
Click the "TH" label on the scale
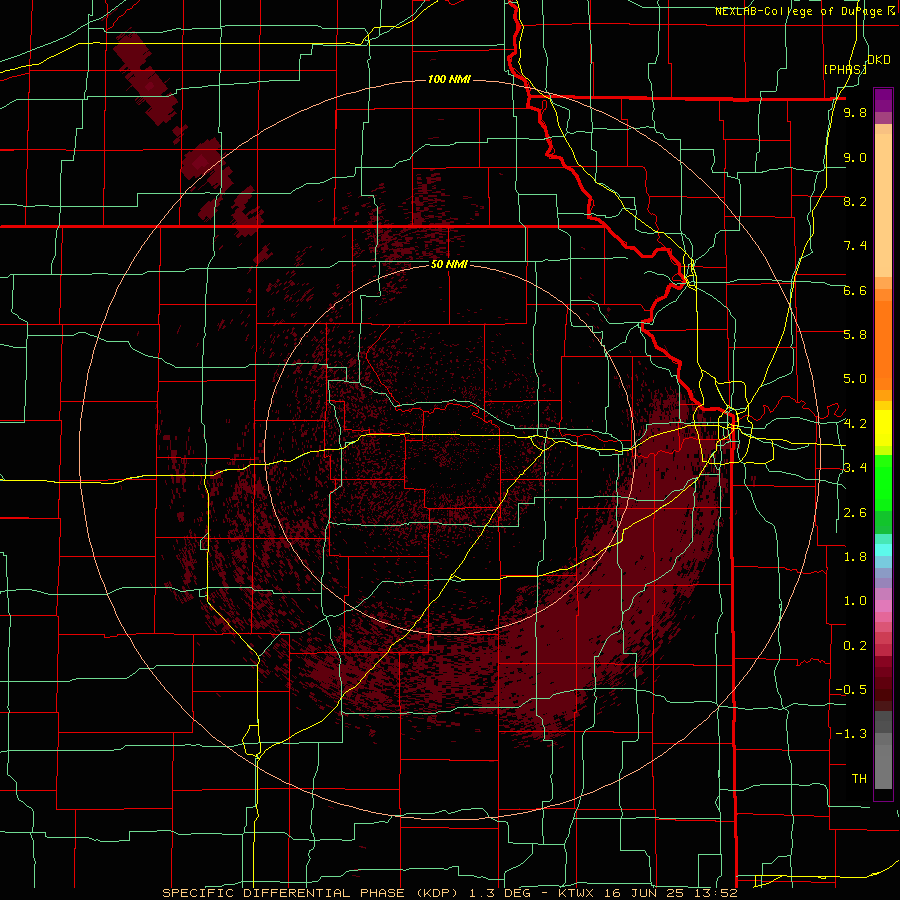[x=859, y=779]
